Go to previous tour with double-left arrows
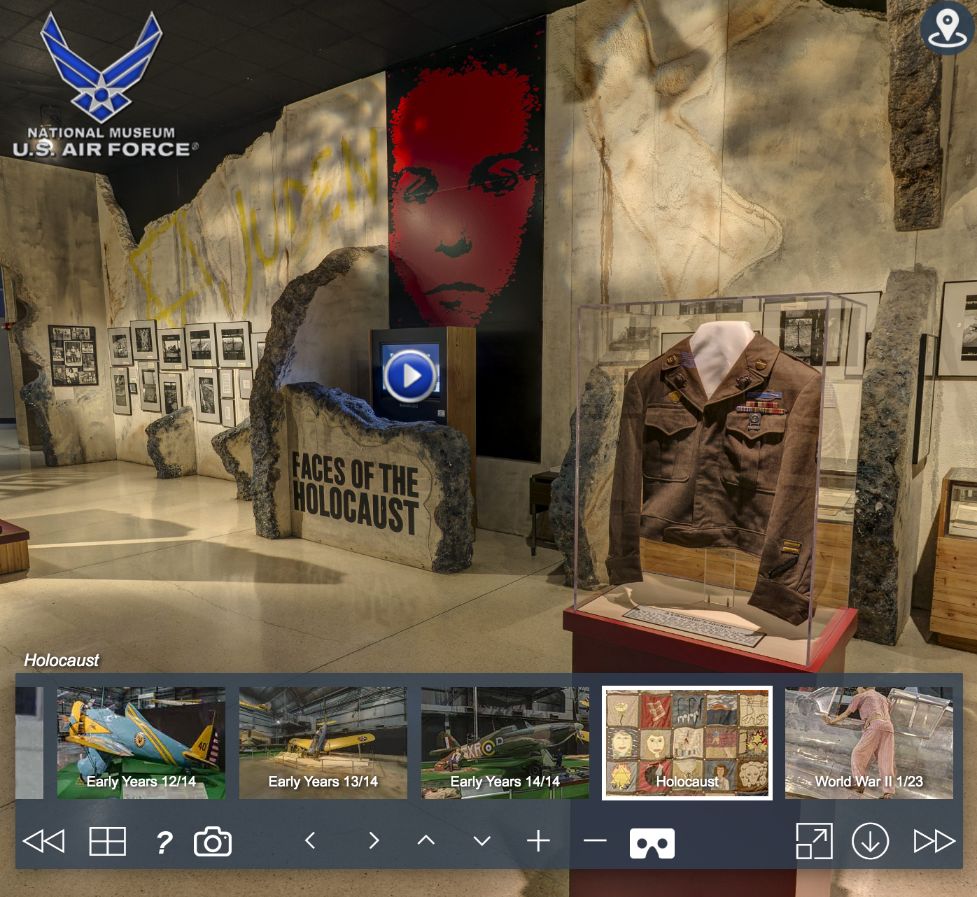Image resolution: width=977 pixels, height=897 pixels. [x=44, y=841]
